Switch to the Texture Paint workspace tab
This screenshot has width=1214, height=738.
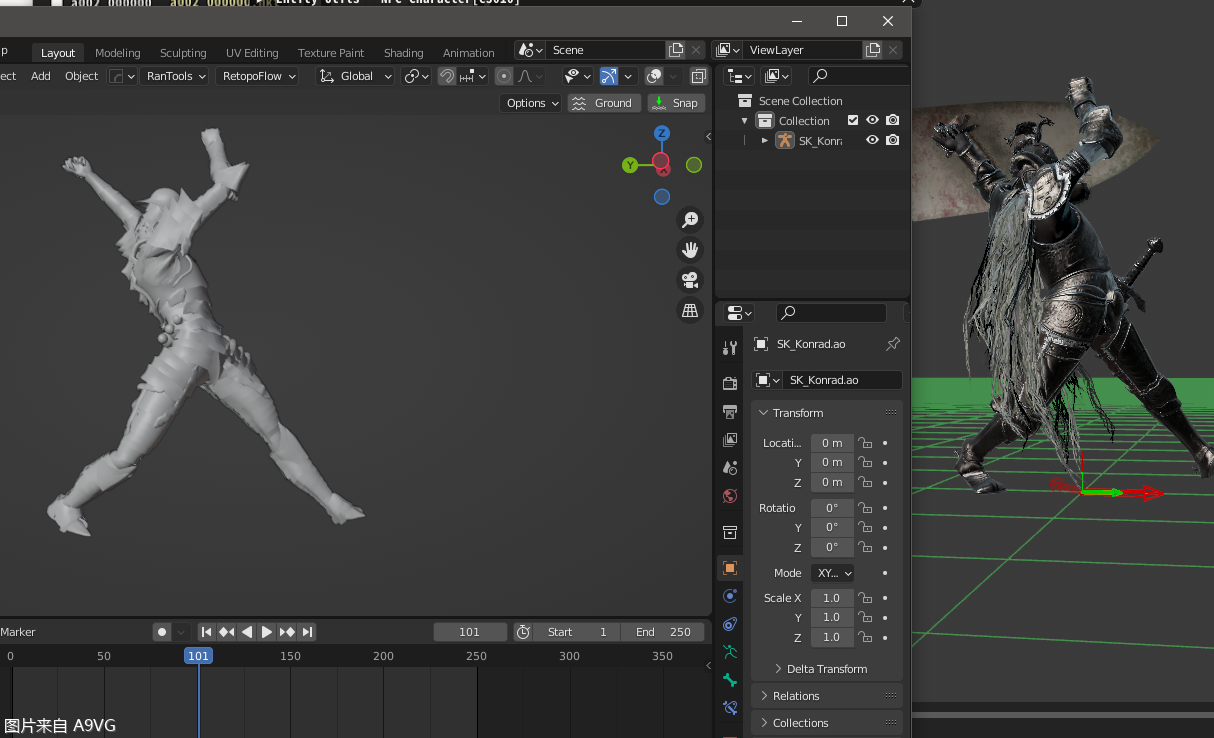click(331, 53)
